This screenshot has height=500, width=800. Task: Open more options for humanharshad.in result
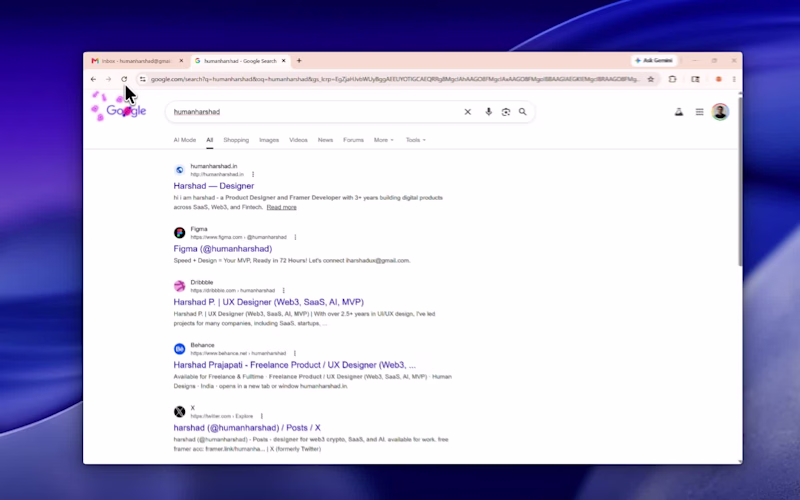point(253,174)
